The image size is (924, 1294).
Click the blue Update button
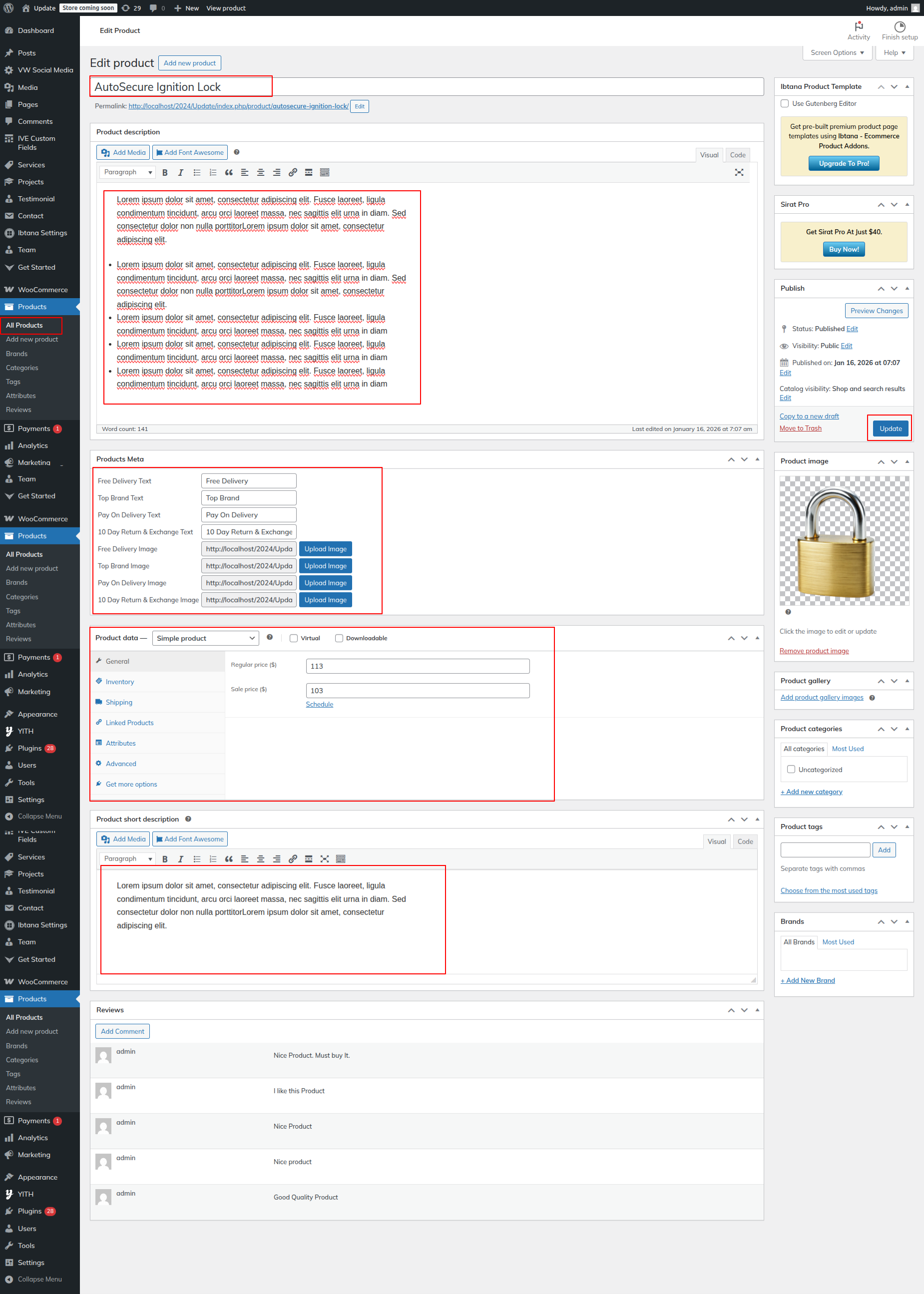tap(890, 429)
